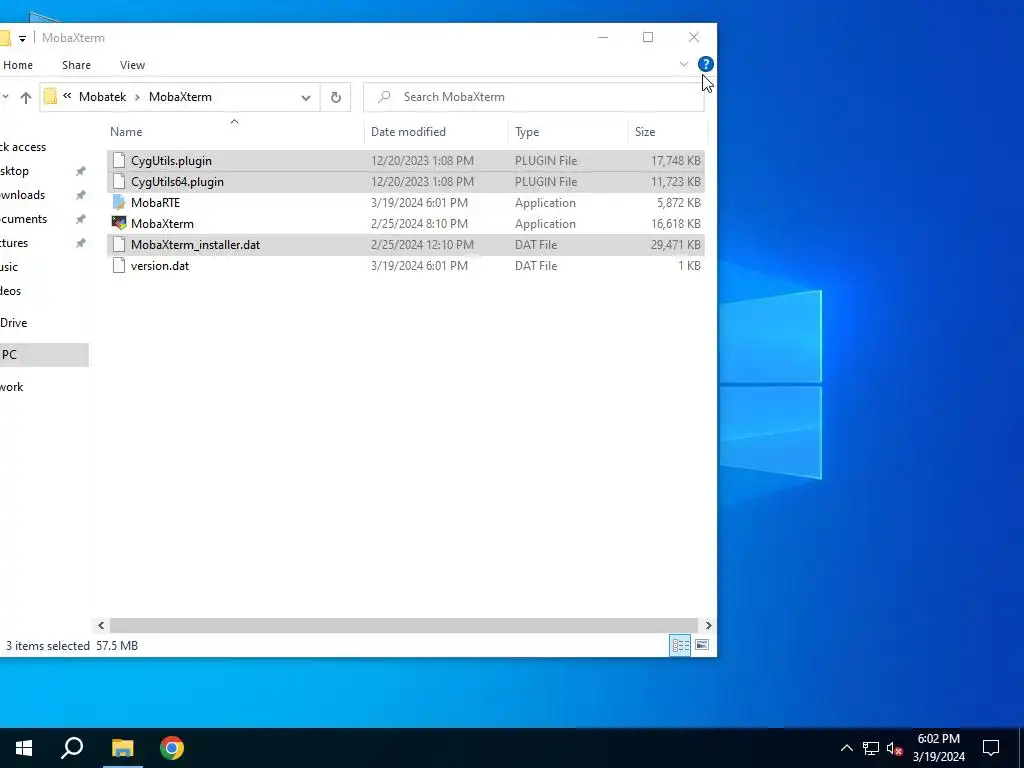The image size is (1024, 768).
Task: Switch to Details view layout icon
Action: pos(680,646)
